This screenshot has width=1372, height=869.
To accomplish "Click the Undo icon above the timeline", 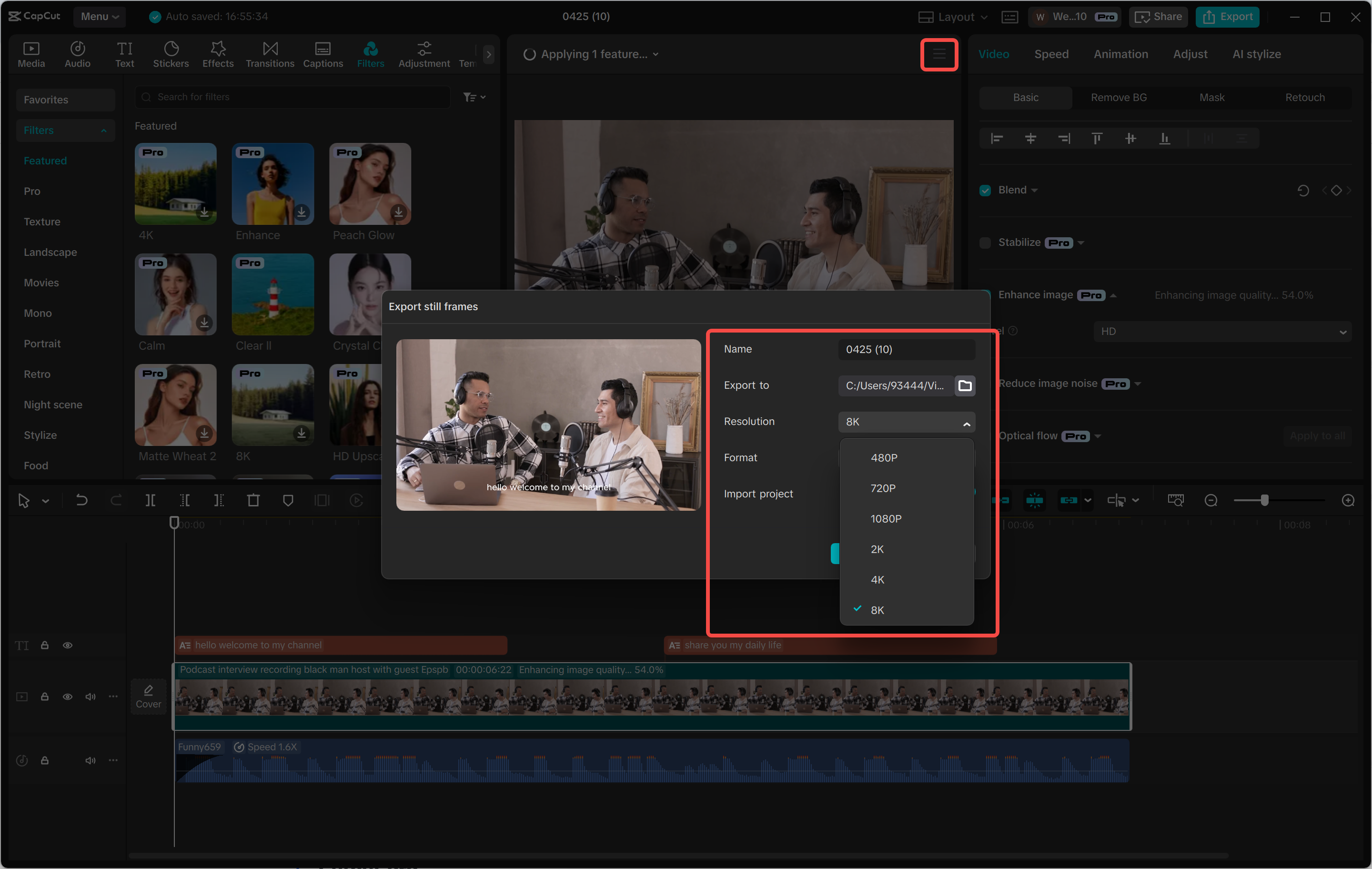I will click(x=81, y=500).
